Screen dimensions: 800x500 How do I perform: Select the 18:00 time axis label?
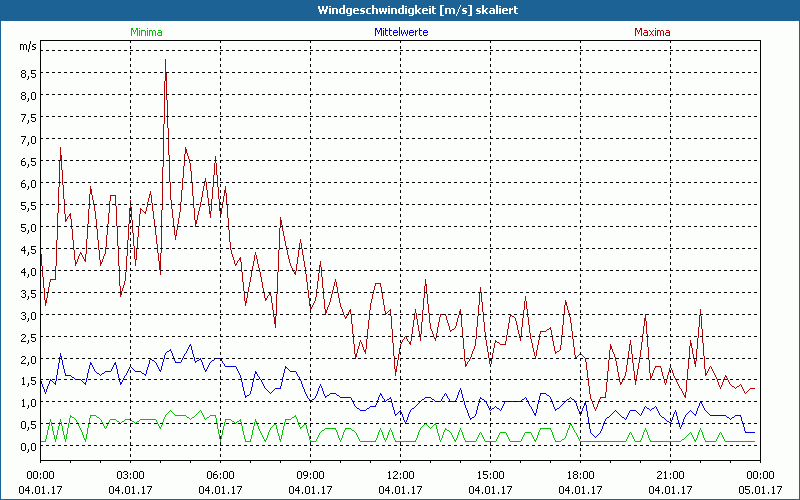coord(580,474)
